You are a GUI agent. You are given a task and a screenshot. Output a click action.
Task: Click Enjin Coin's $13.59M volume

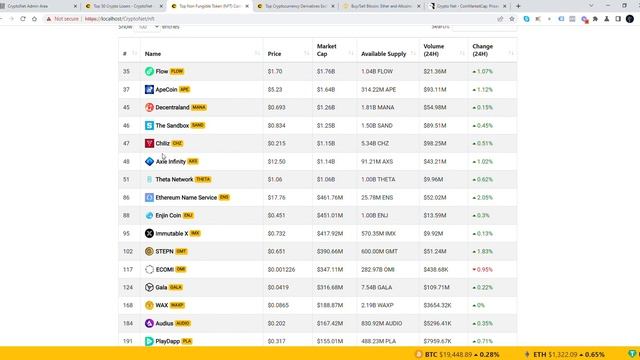[435, 216]
